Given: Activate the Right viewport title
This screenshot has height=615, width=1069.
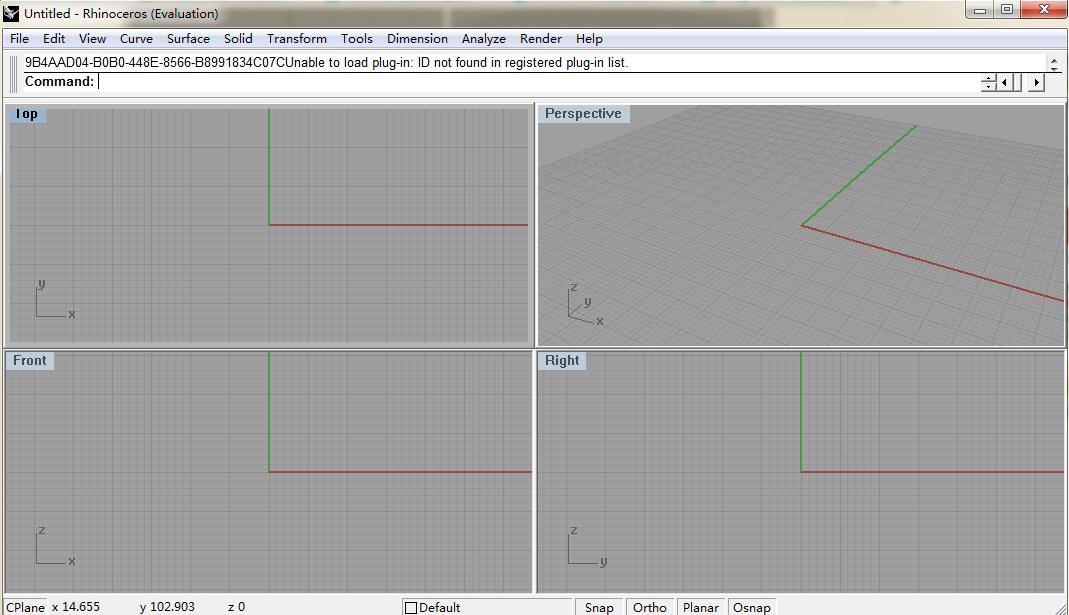Looking at the screenshot, I should [562, 360].
